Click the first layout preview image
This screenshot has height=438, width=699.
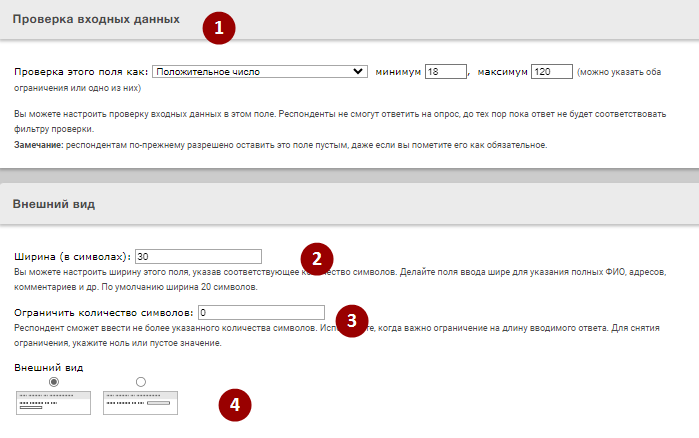coord(53,403)
